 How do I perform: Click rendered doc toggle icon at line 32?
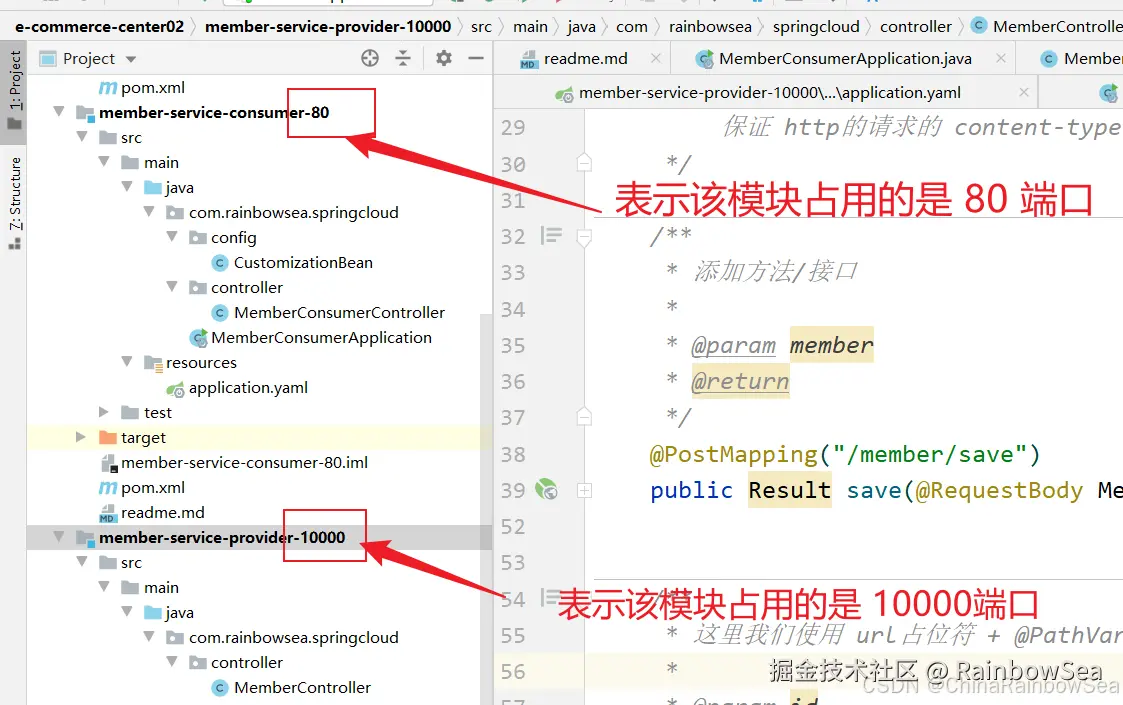[x=551, y=235]
